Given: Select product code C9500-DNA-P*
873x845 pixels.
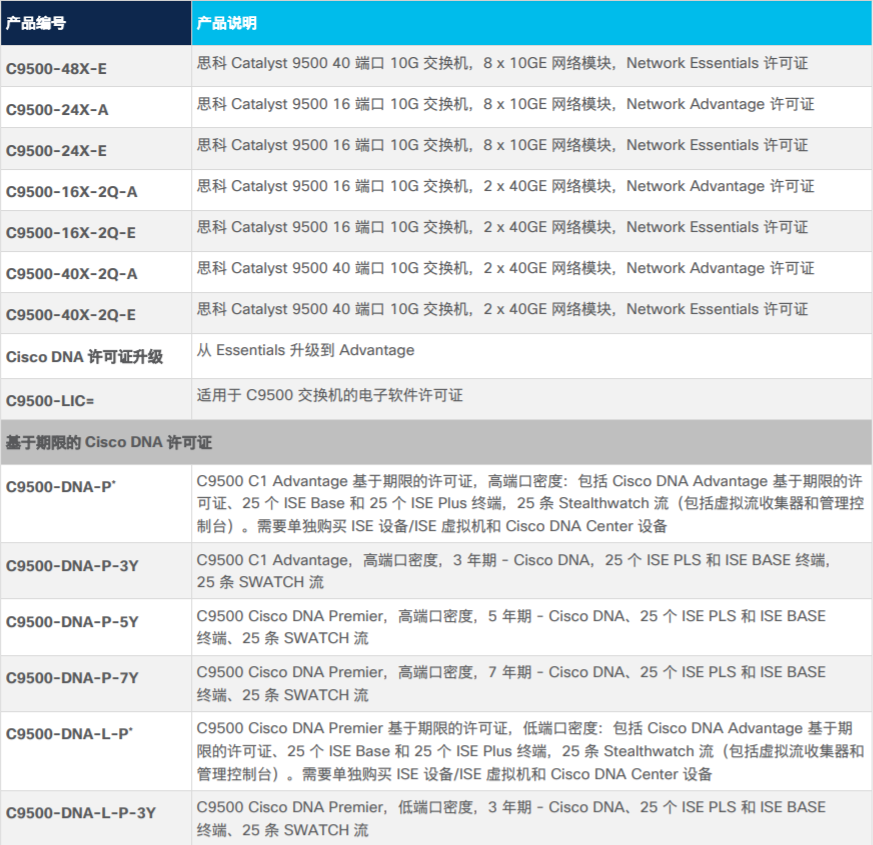Looking at the screenshot, I should (x=61, y=487).
